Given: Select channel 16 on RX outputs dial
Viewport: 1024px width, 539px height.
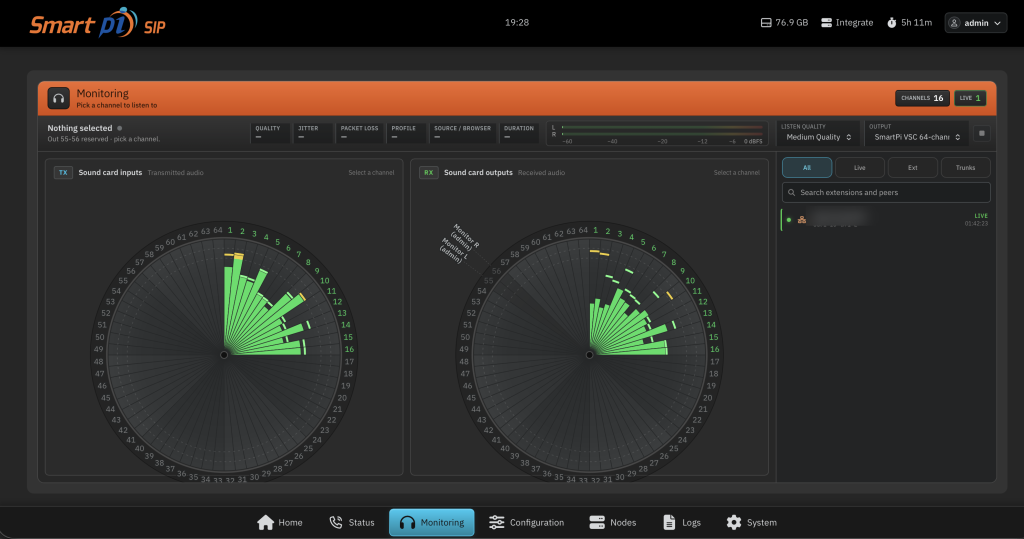Looking at the screenshot, I should point(714,349).
